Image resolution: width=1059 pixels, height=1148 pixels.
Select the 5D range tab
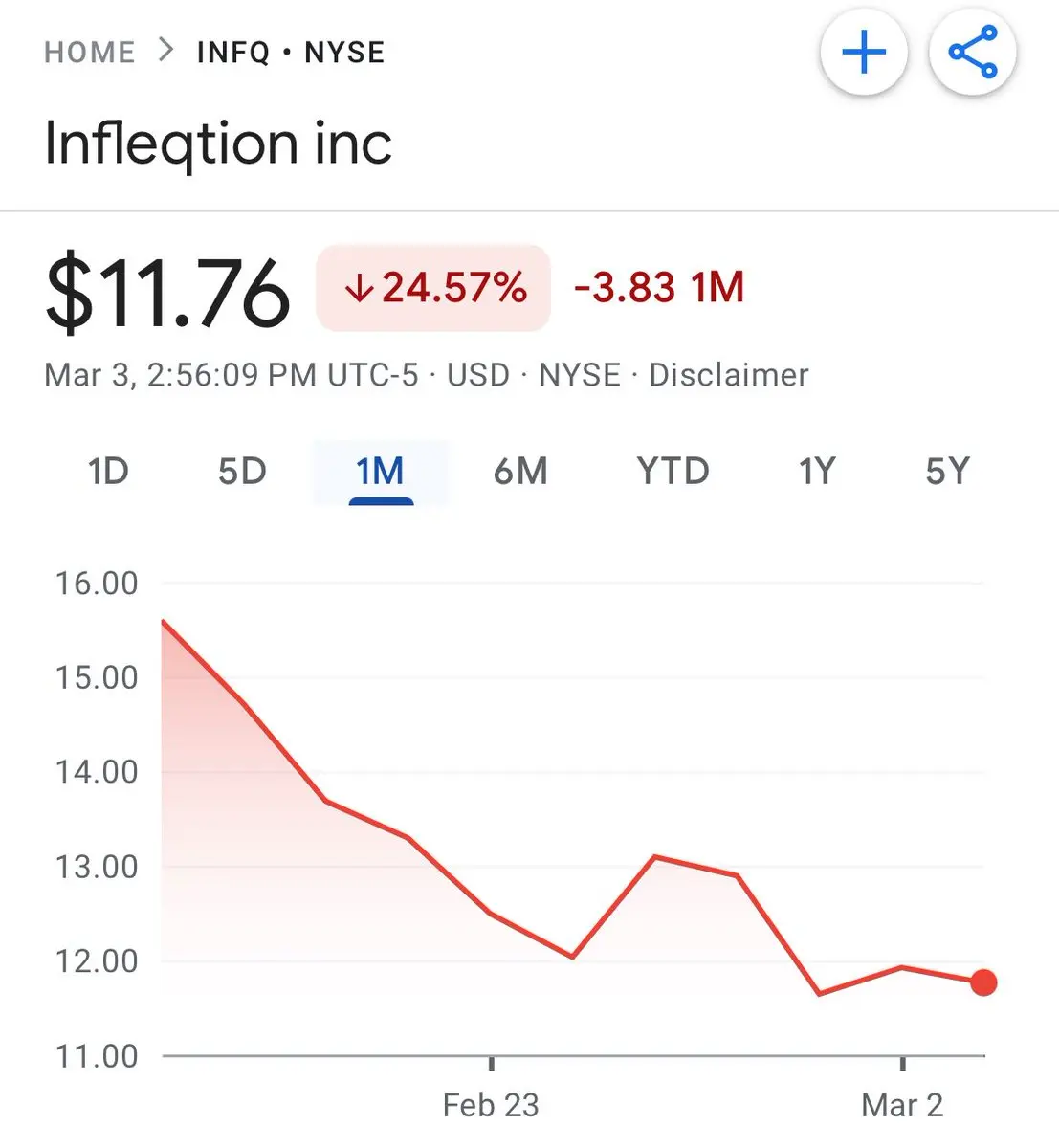(242, 472)
